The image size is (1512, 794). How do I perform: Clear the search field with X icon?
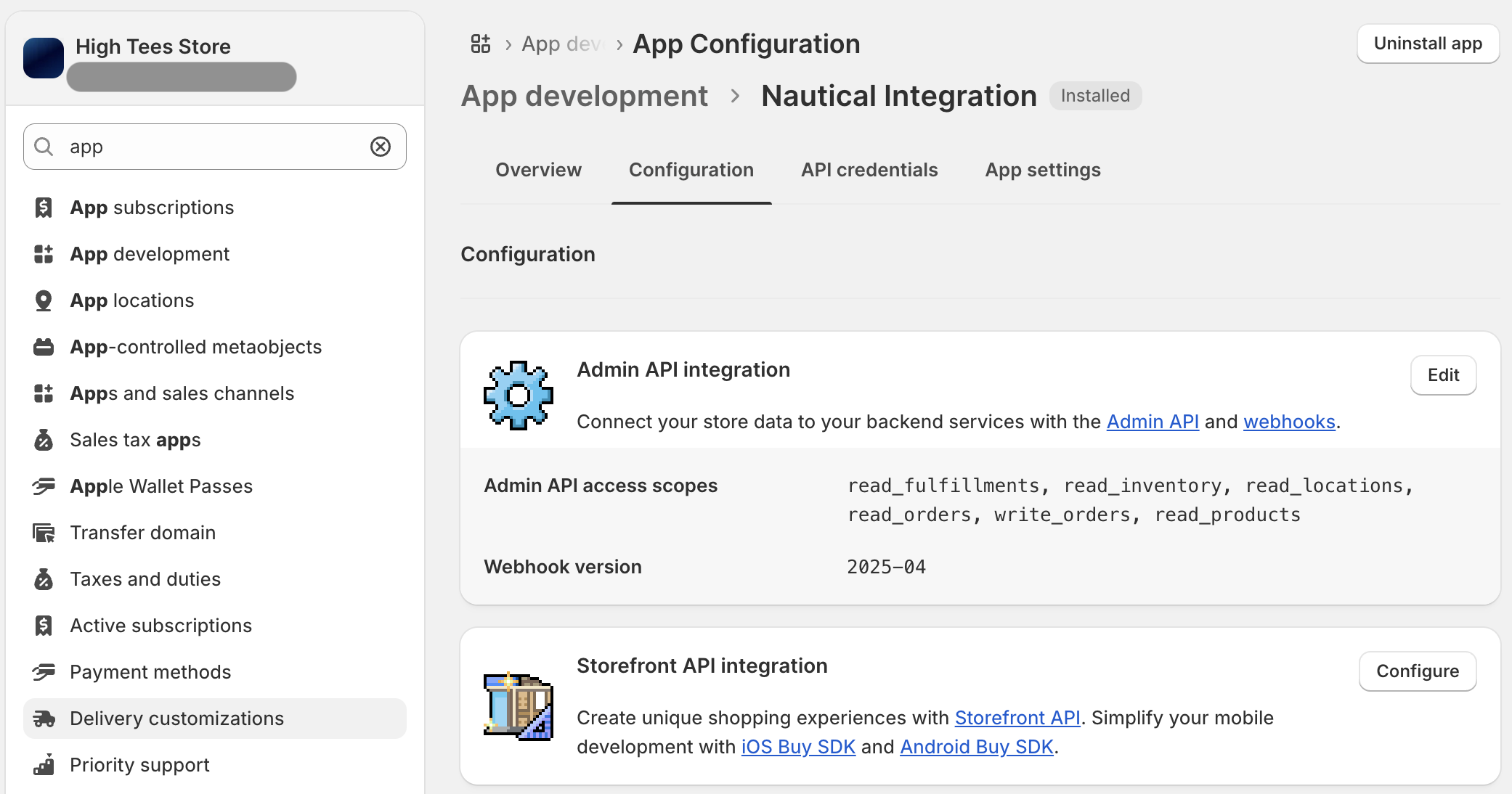381,147
